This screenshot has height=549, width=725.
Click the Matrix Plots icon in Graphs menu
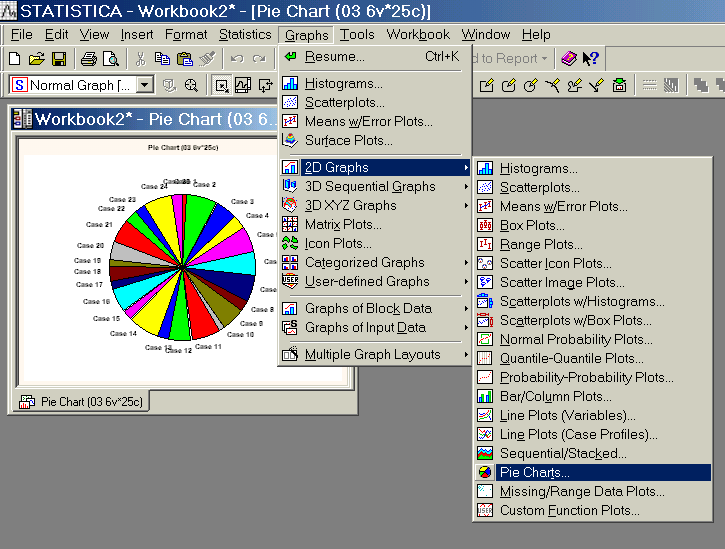290,224
